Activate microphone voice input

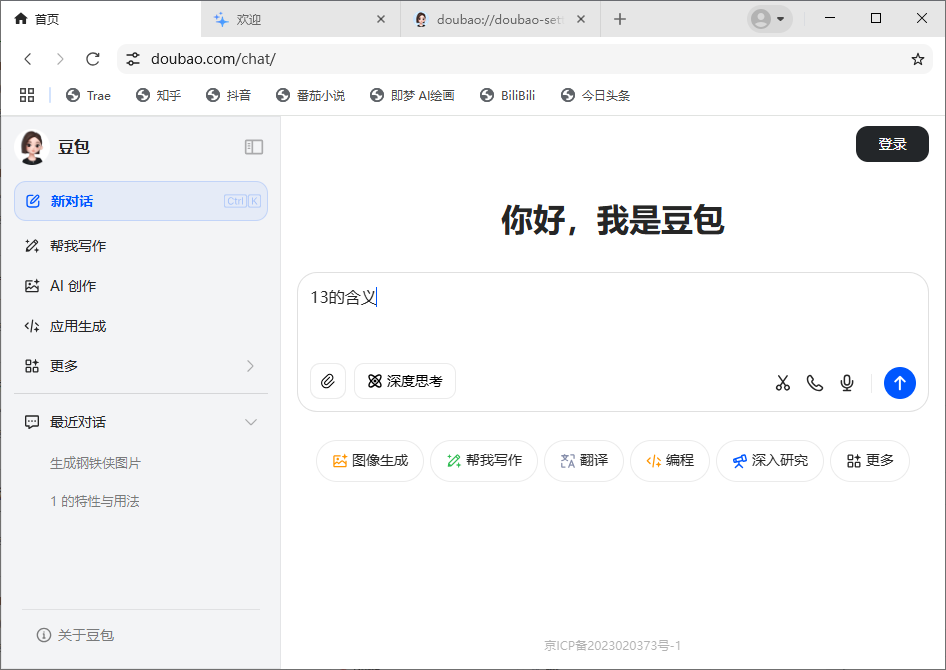coord(846,383)
